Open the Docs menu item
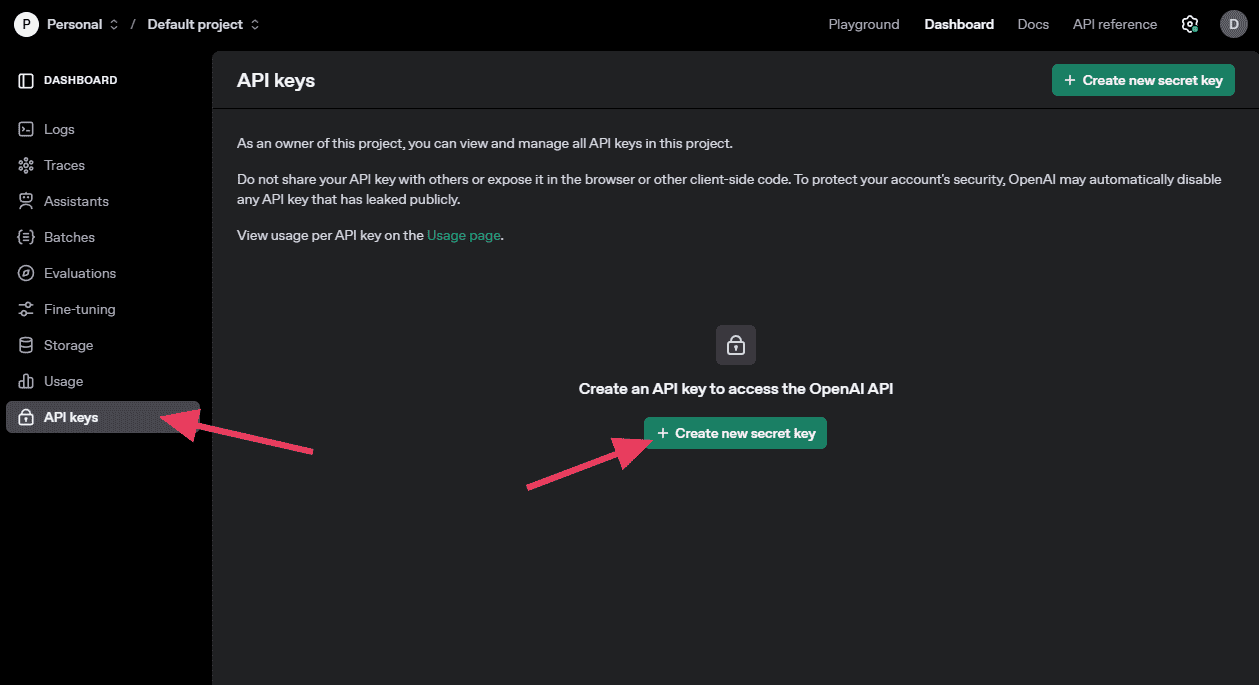Image resolution: width=1259 pixels, height=685 pixels. tap(1032, 23)
